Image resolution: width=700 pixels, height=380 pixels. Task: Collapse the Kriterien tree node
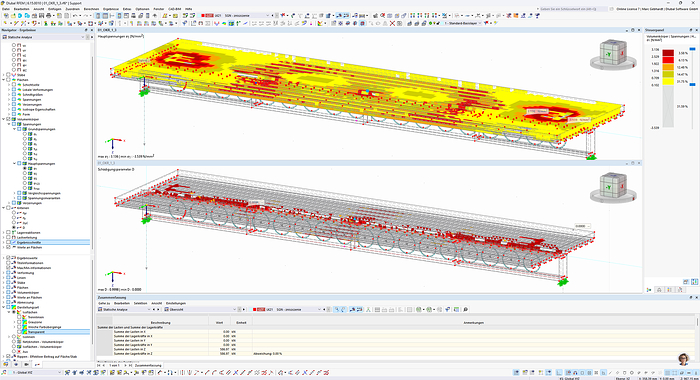point(4,208)
